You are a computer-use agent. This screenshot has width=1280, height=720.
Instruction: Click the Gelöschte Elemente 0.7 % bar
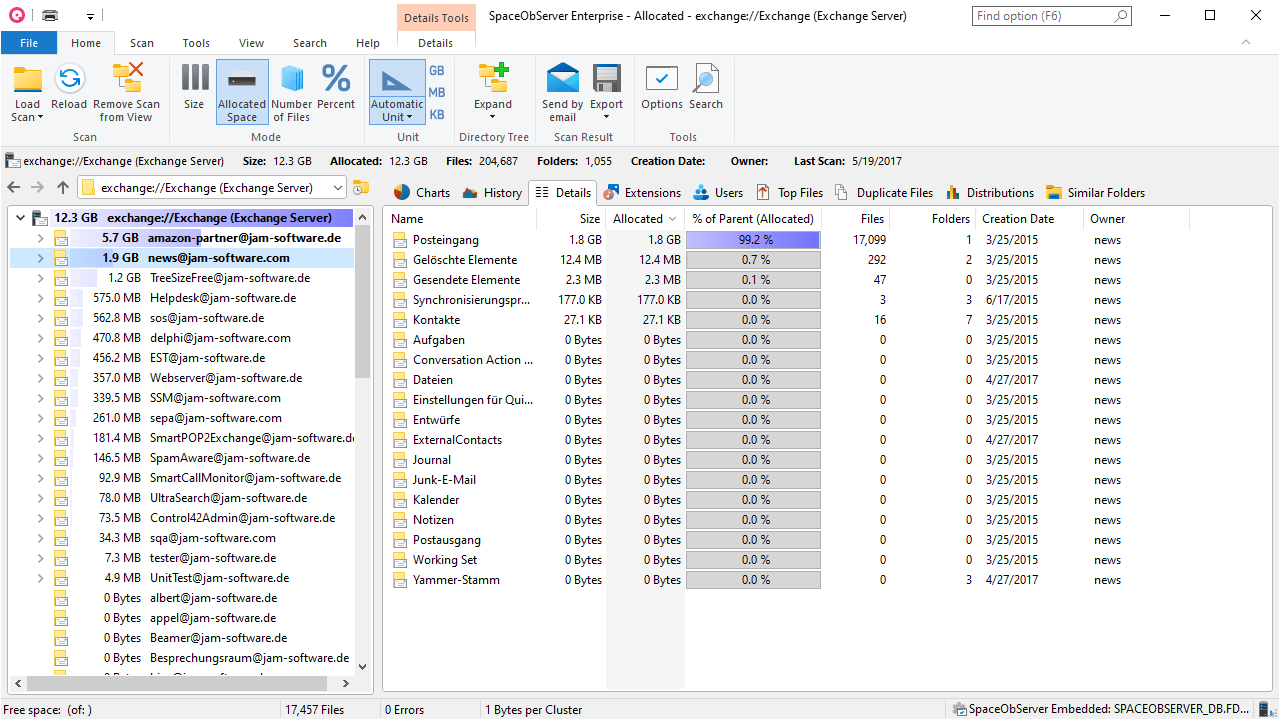(x=753, y=260)
